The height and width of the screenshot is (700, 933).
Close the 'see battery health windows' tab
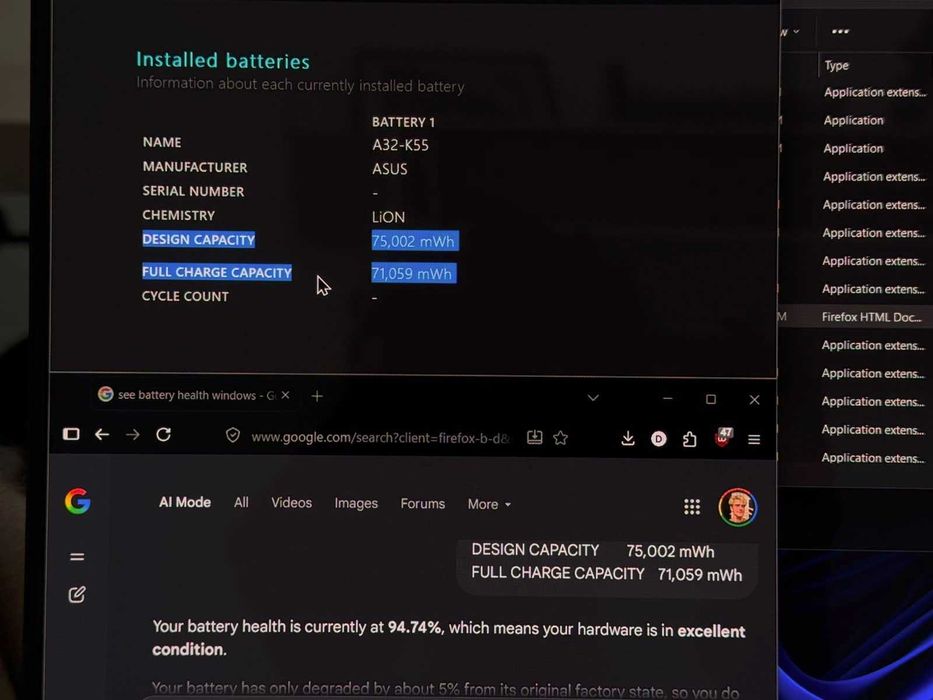286,395
